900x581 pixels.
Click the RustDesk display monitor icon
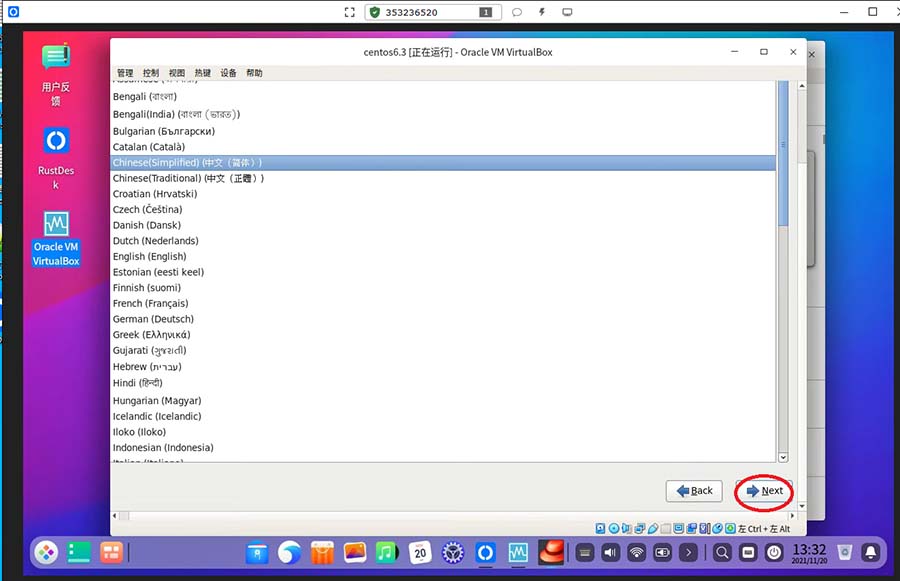point(567,12)
